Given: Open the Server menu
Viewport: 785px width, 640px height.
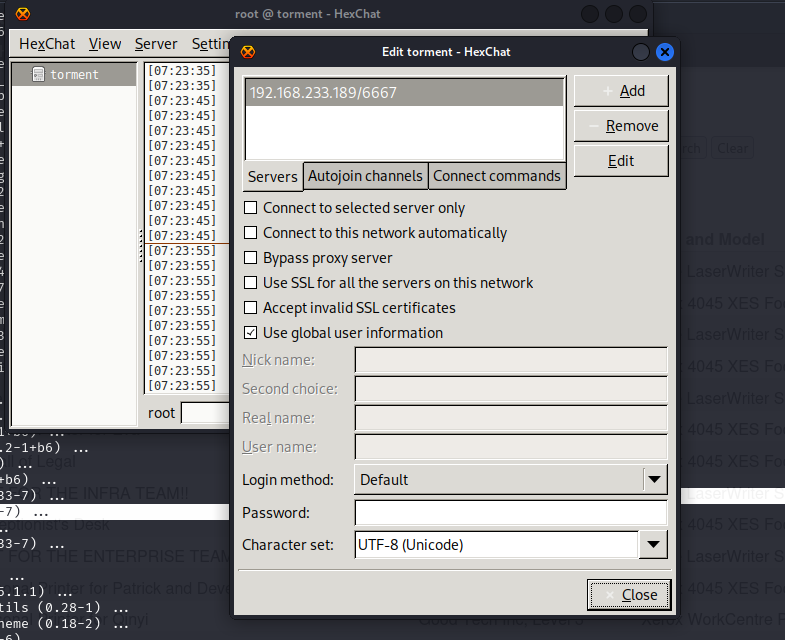Looking at the screenshot, I should pyautogui.click(x=156, y=44).
